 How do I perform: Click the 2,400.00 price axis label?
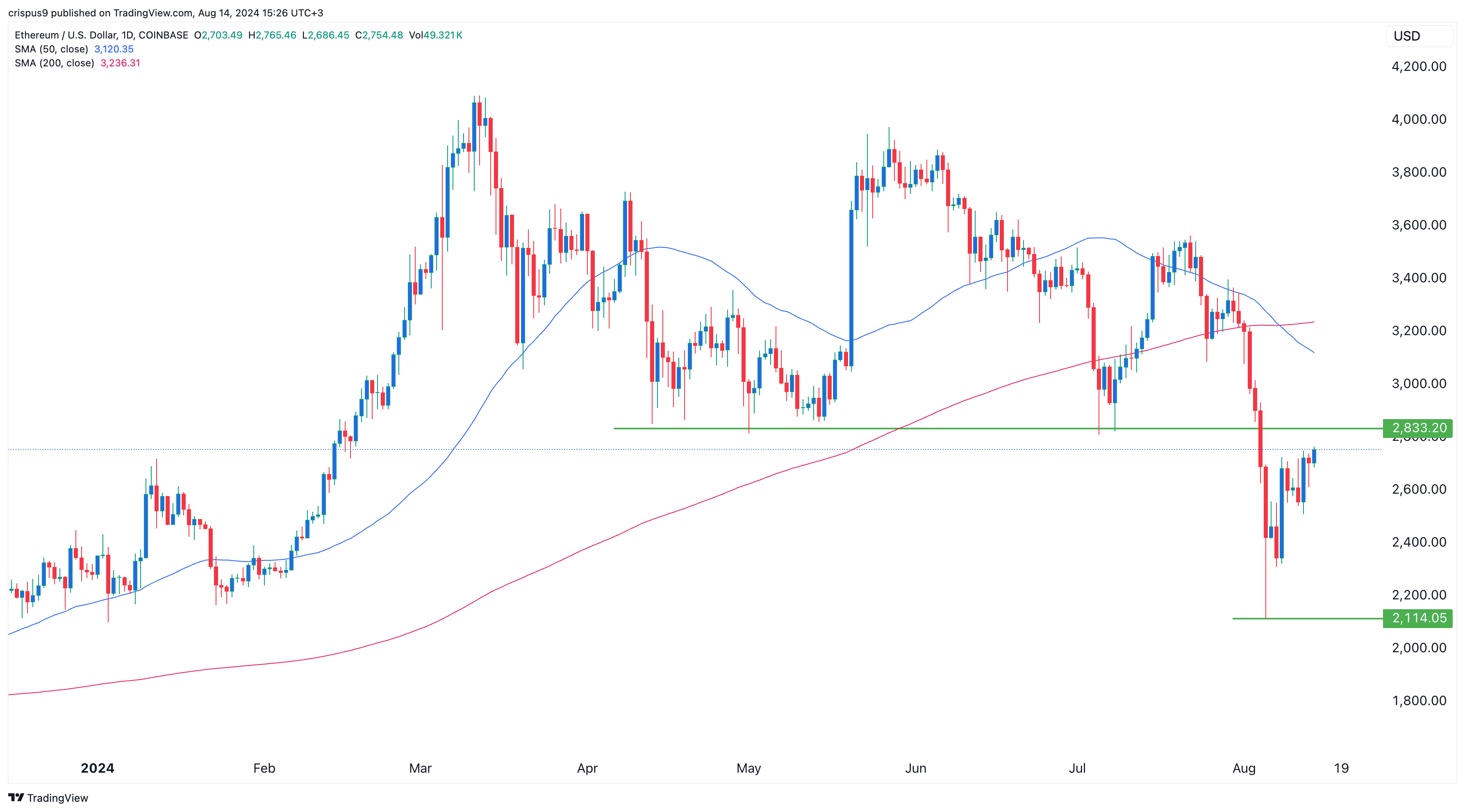pos(1419,542)
